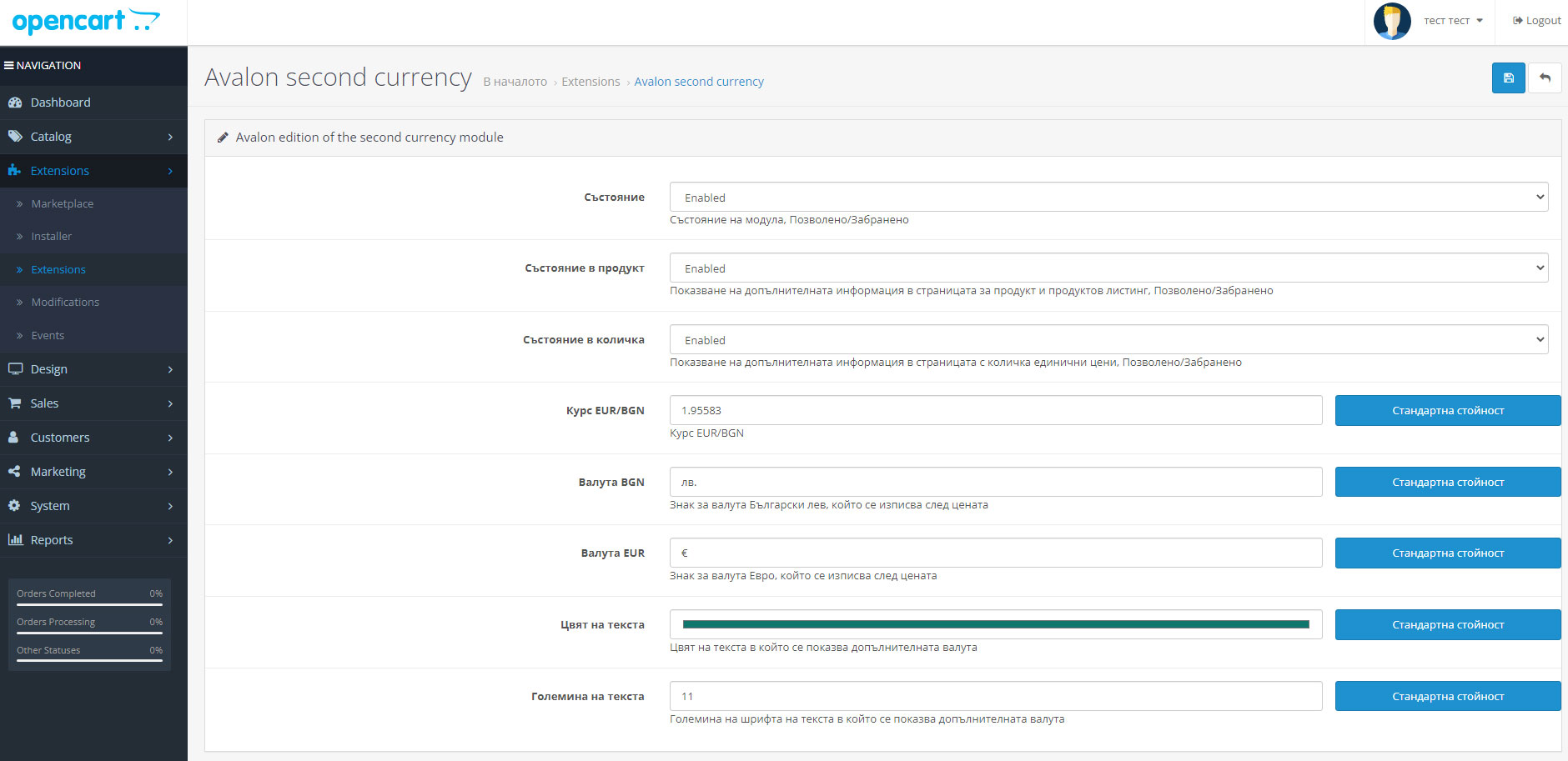Click the Marketing share icon
Screen dimensions: 1568x761
[14, 471]
